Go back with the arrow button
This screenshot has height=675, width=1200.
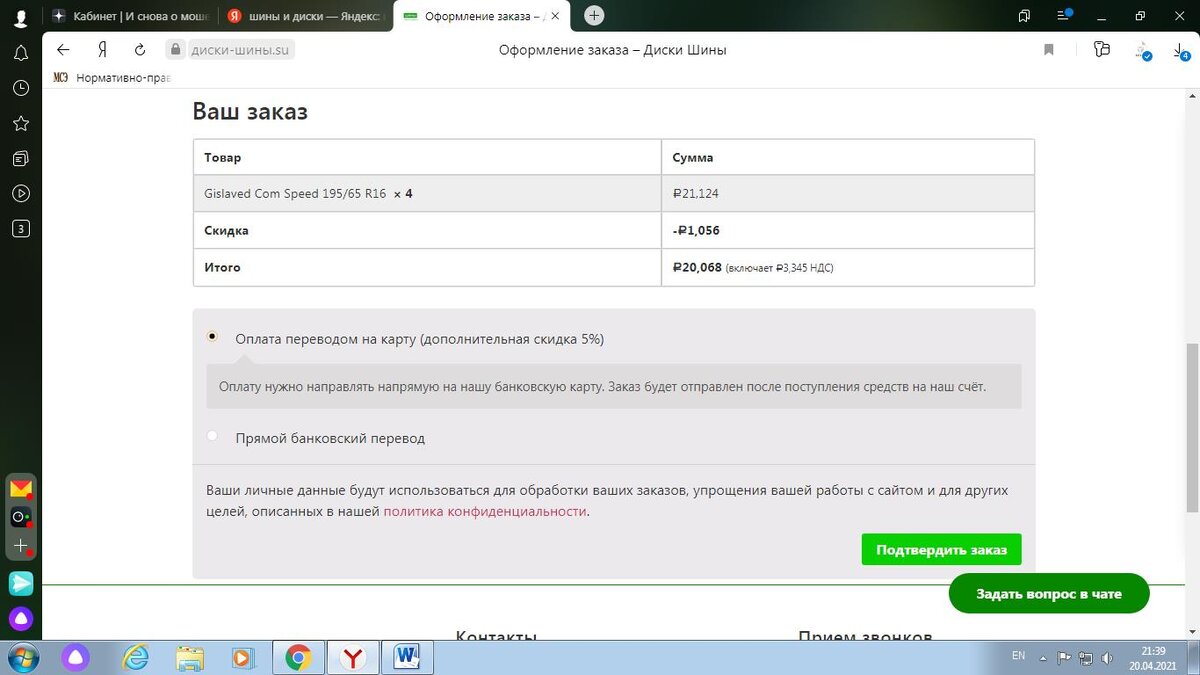coord(64,50)
